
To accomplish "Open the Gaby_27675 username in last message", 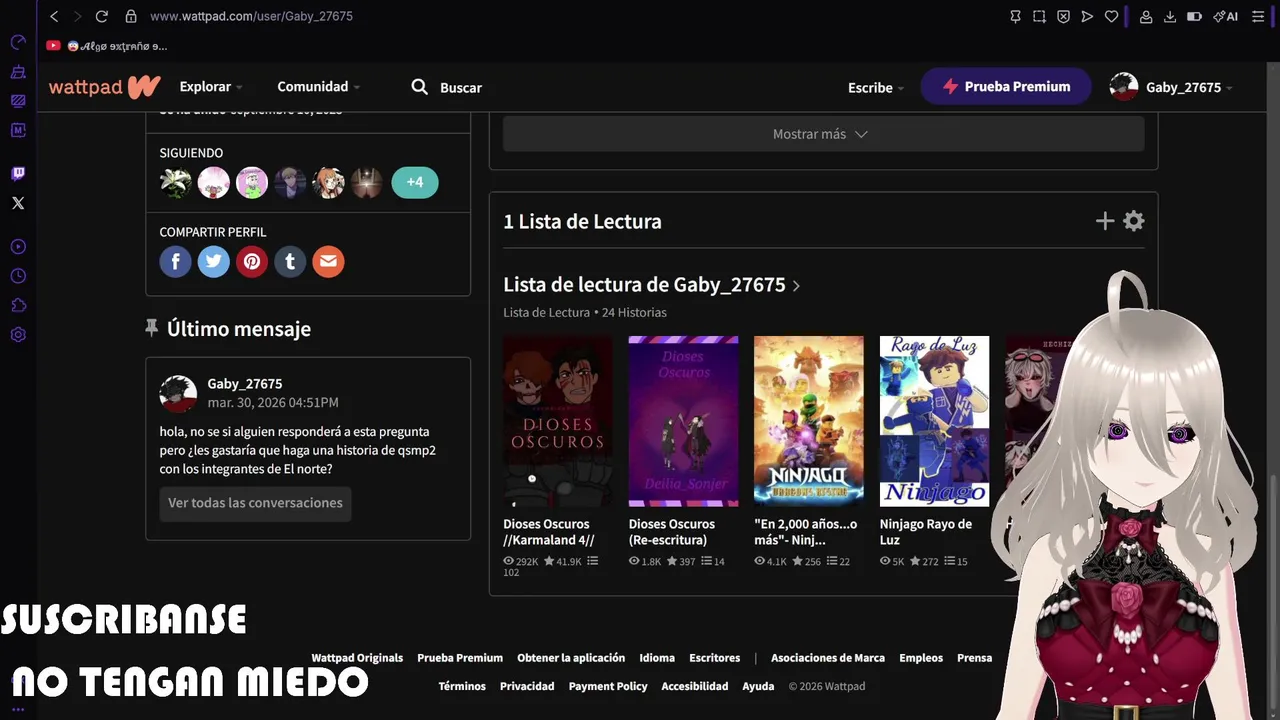I will tap(245, 384).
